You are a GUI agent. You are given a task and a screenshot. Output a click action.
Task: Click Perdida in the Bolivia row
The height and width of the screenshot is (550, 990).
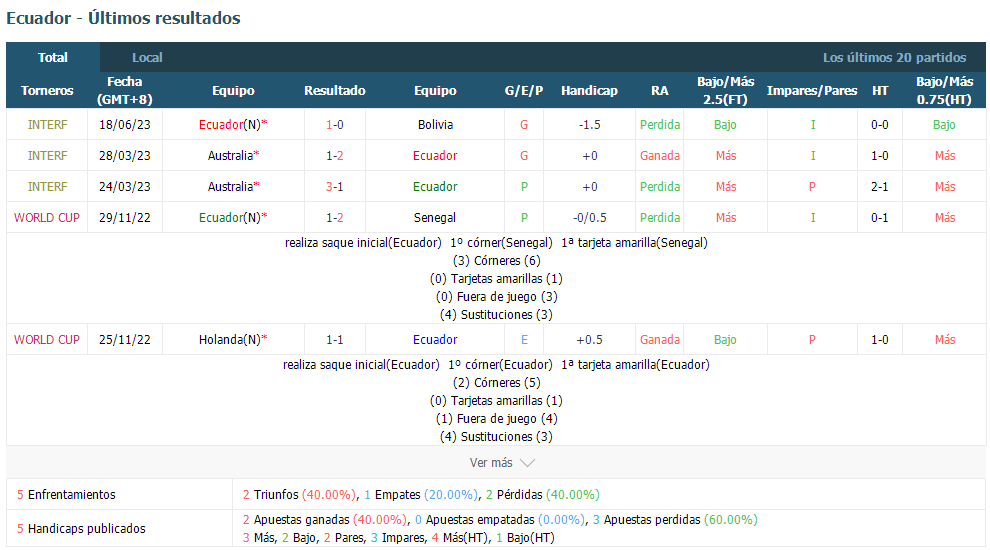[660, 124]
